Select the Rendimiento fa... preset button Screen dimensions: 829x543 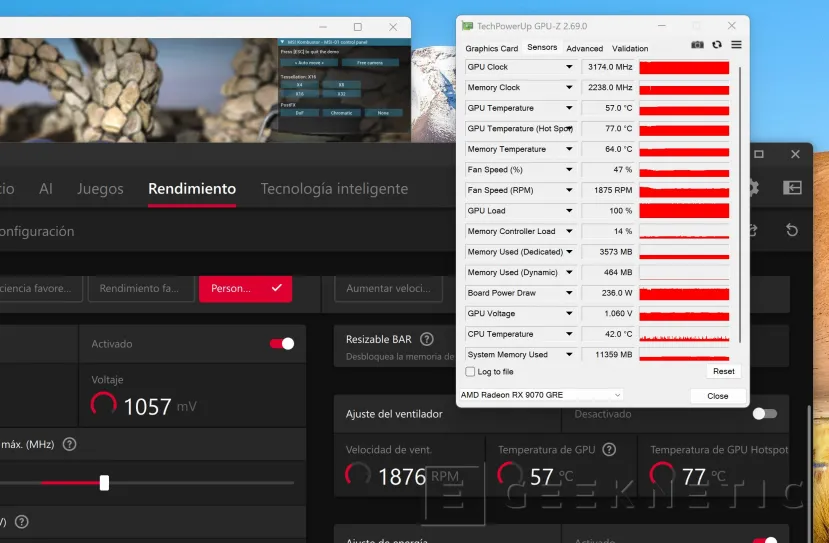pos(141,289)
